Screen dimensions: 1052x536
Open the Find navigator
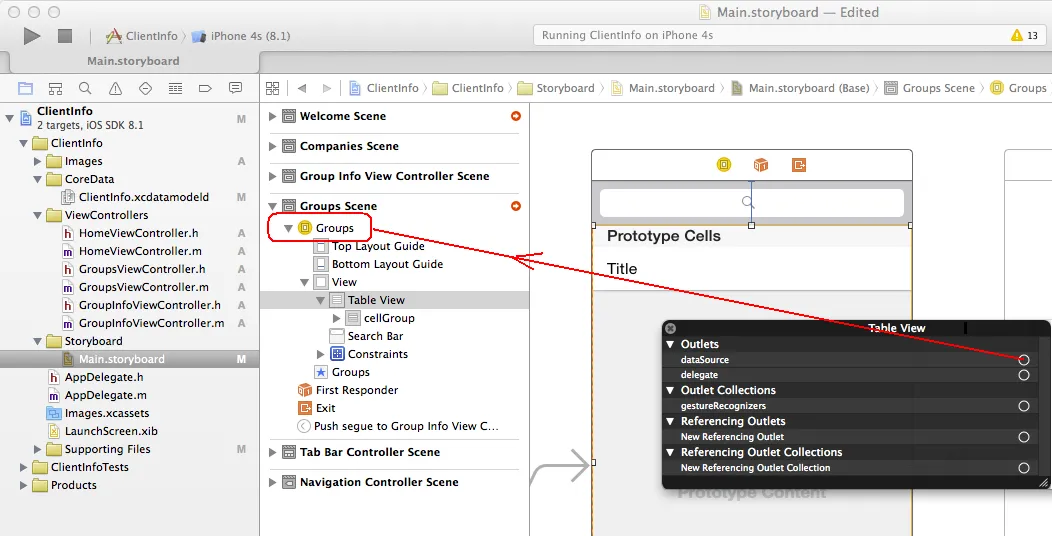pos(85,88)
